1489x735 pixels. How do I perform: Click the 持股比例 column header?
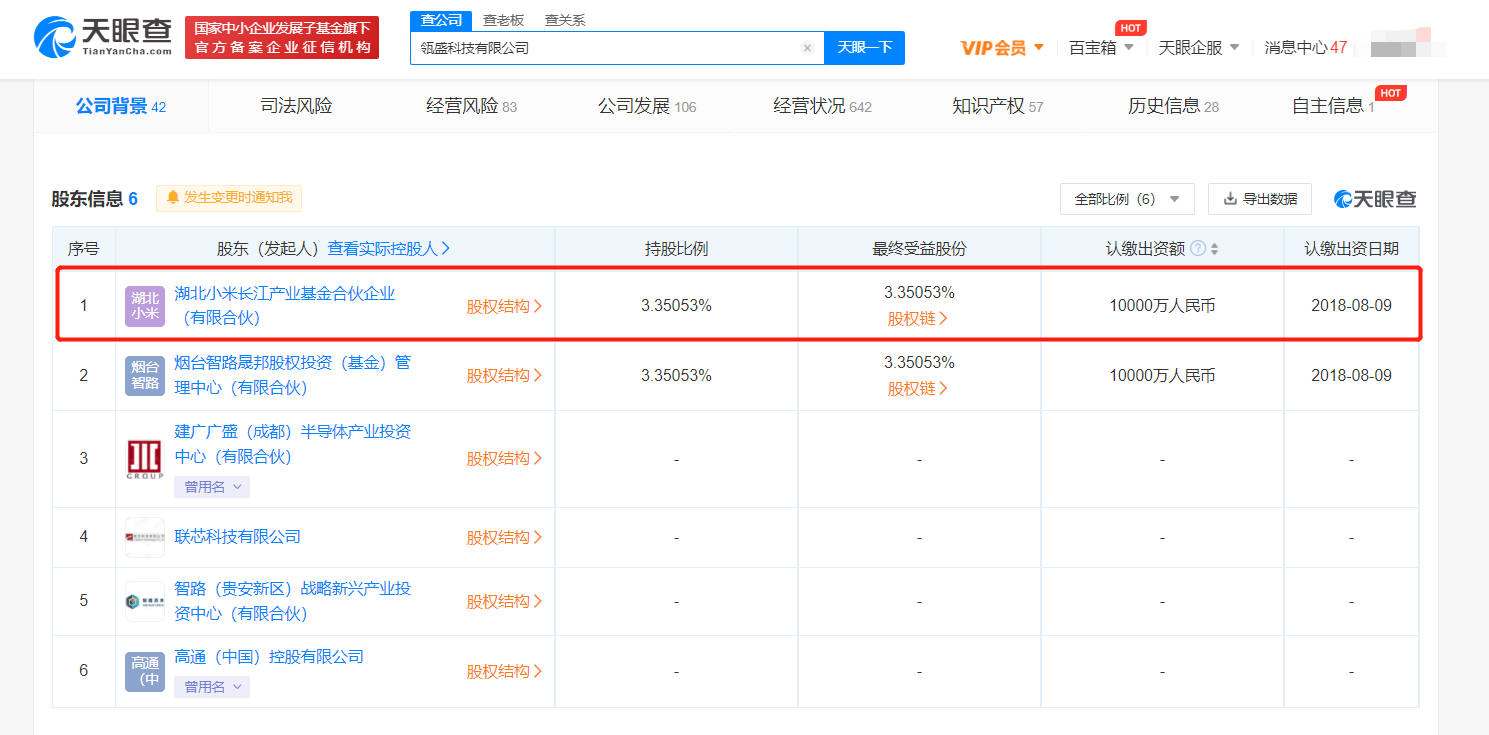click(676, 248)
